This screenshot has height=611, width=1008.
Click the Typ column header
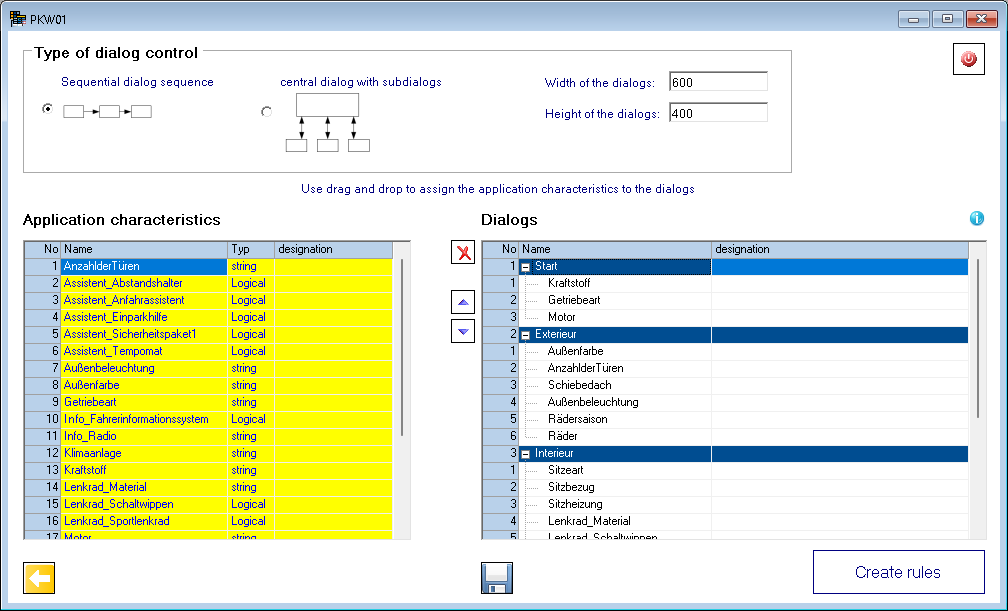250,249
